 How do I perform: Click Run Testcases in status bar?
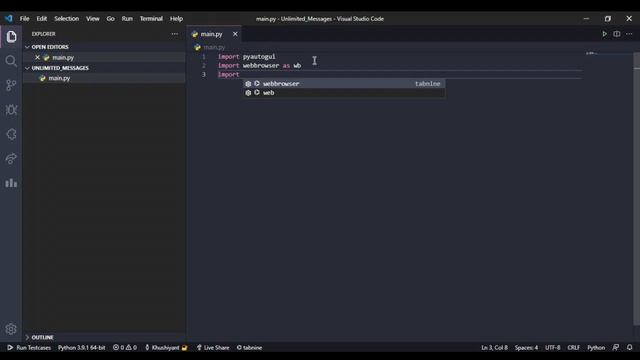click(x=29, y=347)
